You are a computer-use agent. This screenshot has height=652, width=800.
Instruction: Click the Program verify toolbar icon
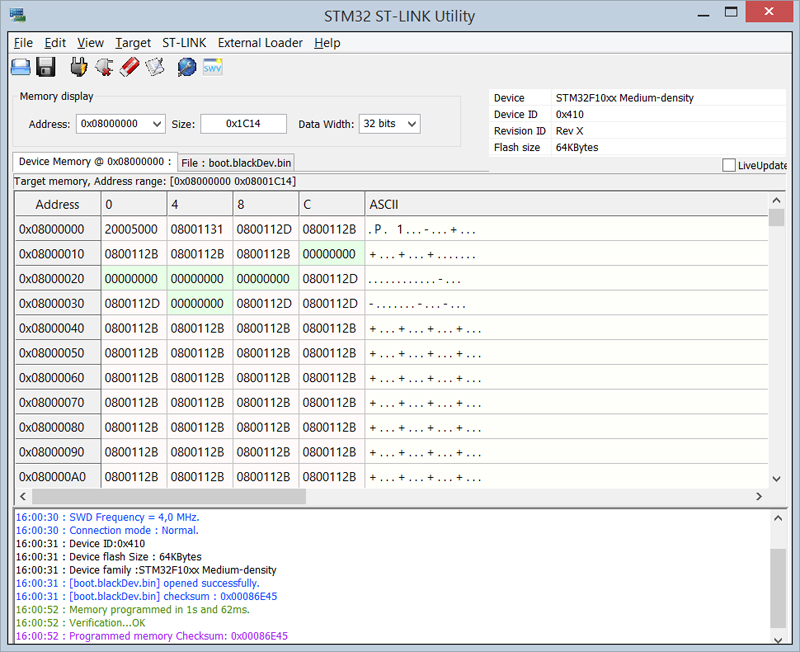click(x=155, y=67)
